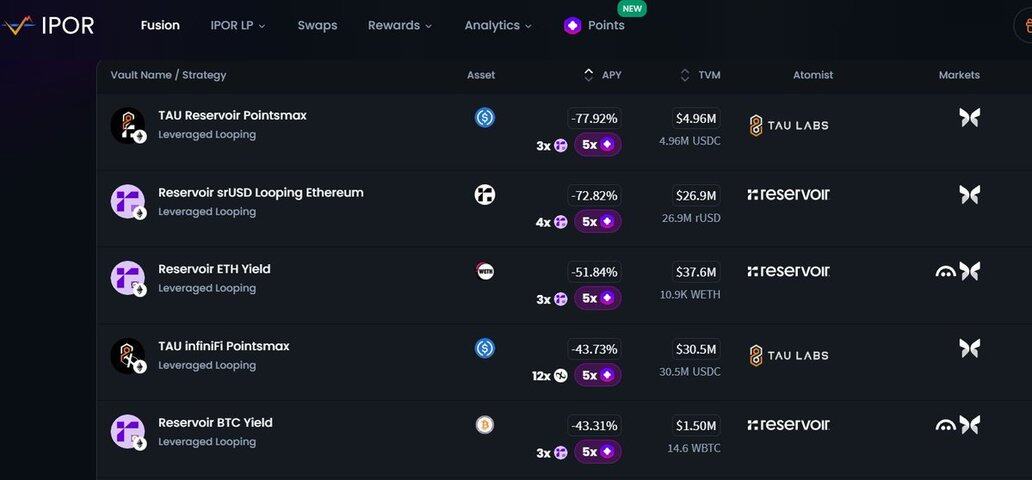
Task: Open the Rewards dropdown menu
Action: 399,26
